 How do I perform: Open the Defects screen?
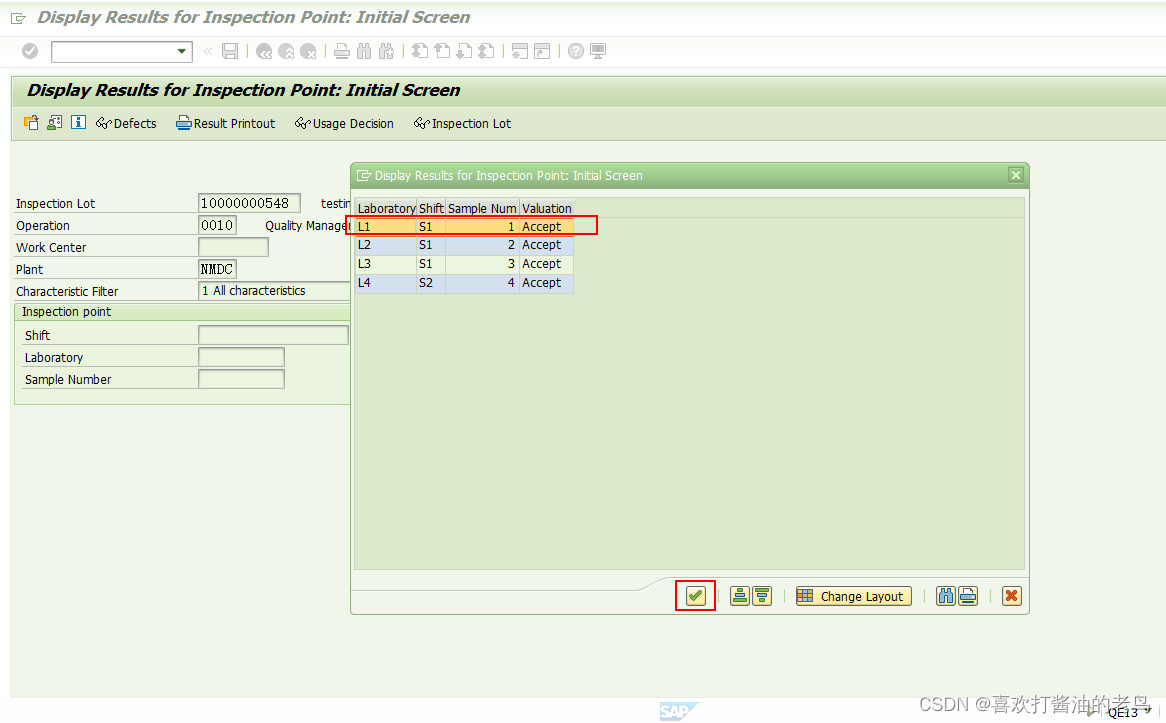(126, 123)
